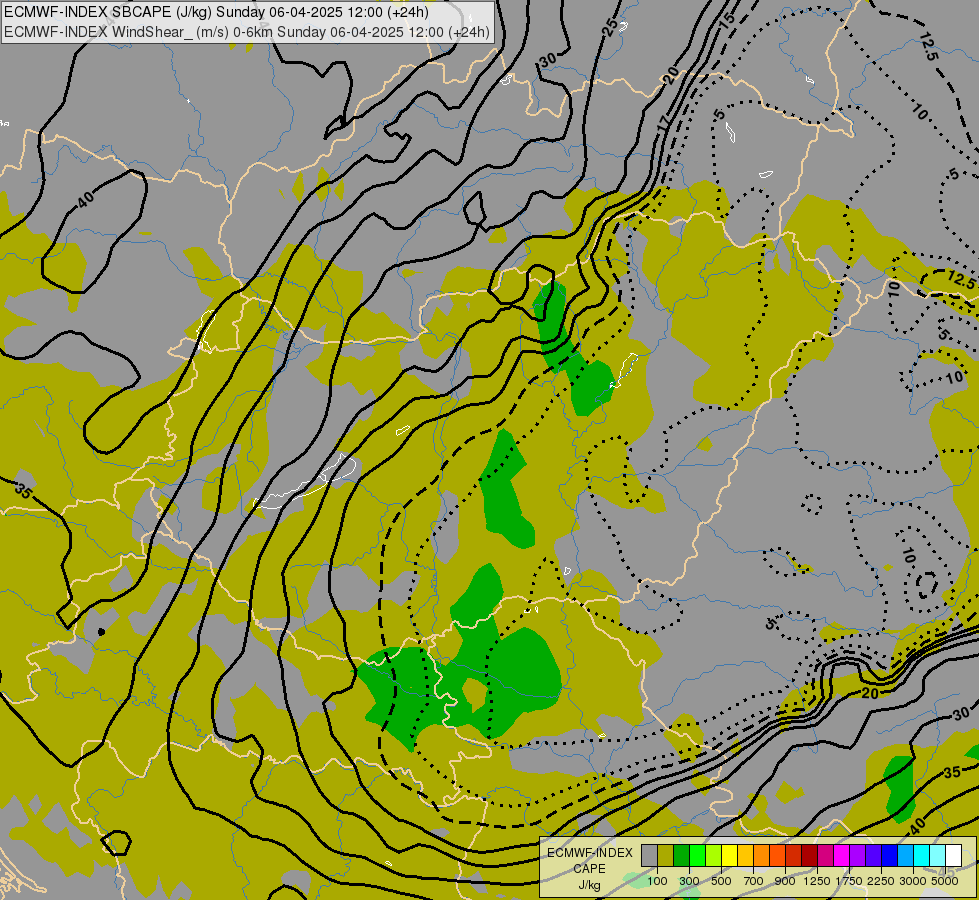
Task: Click the legend value 100
Action: coord(657,881)
